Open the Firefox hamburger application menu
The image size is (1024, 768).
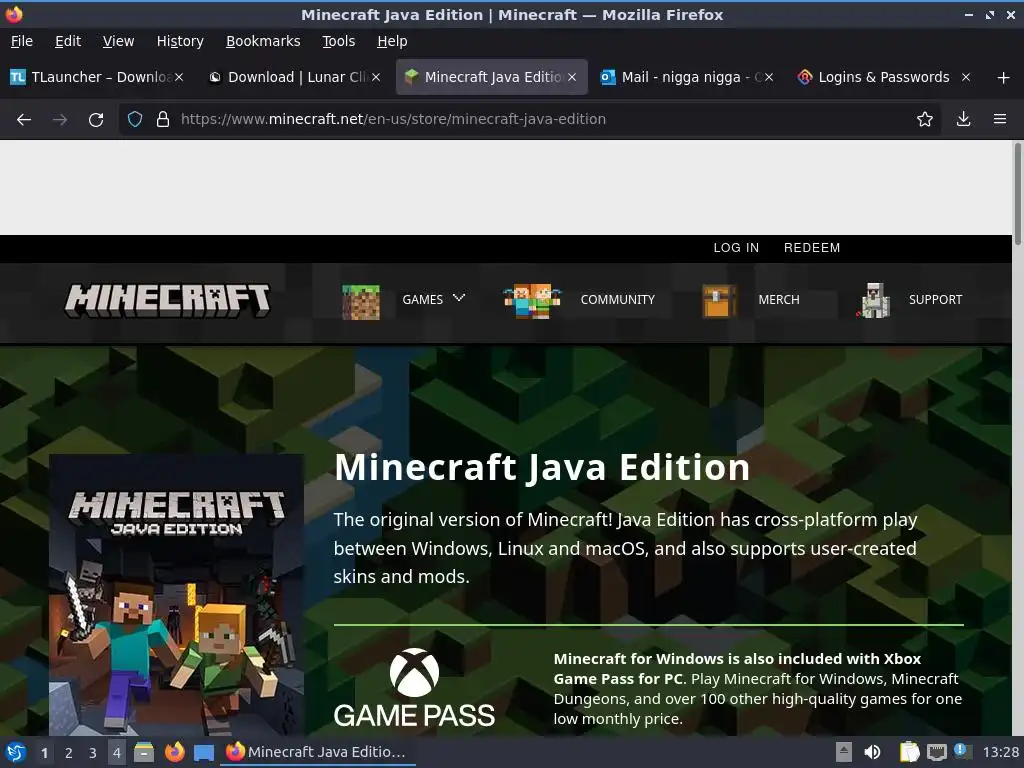[x=1000, y=119]
